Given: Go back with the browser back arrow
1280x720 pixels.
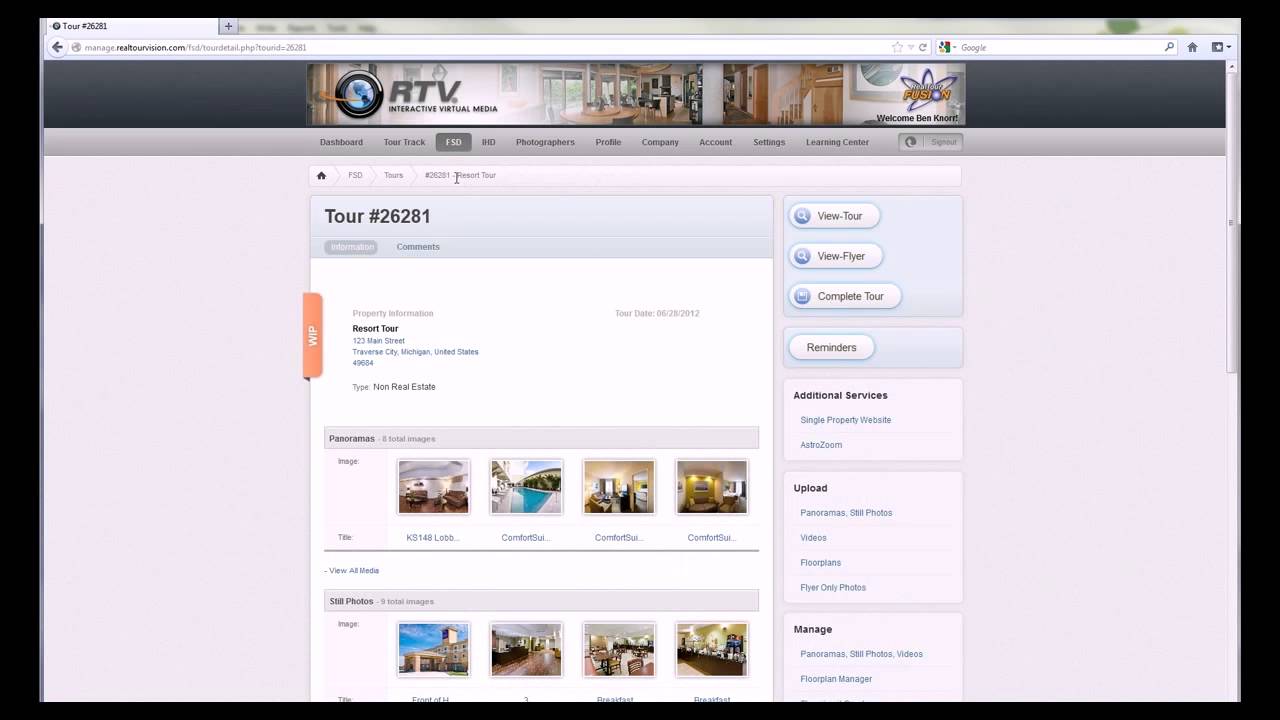Looking at the screenshot, I should pyautogui.click(x=57, y=47).
